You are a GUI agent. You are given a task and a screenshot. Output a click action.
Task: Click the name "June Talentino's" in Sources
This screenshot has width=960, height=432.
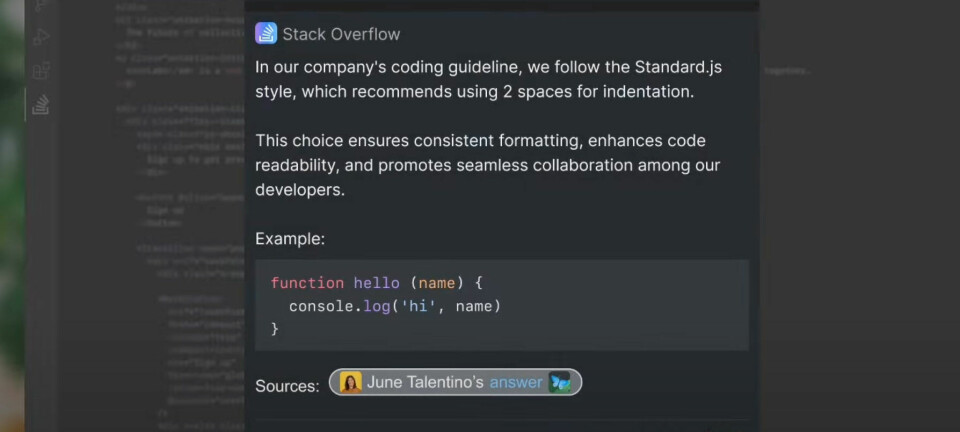[x=426, y=382]
